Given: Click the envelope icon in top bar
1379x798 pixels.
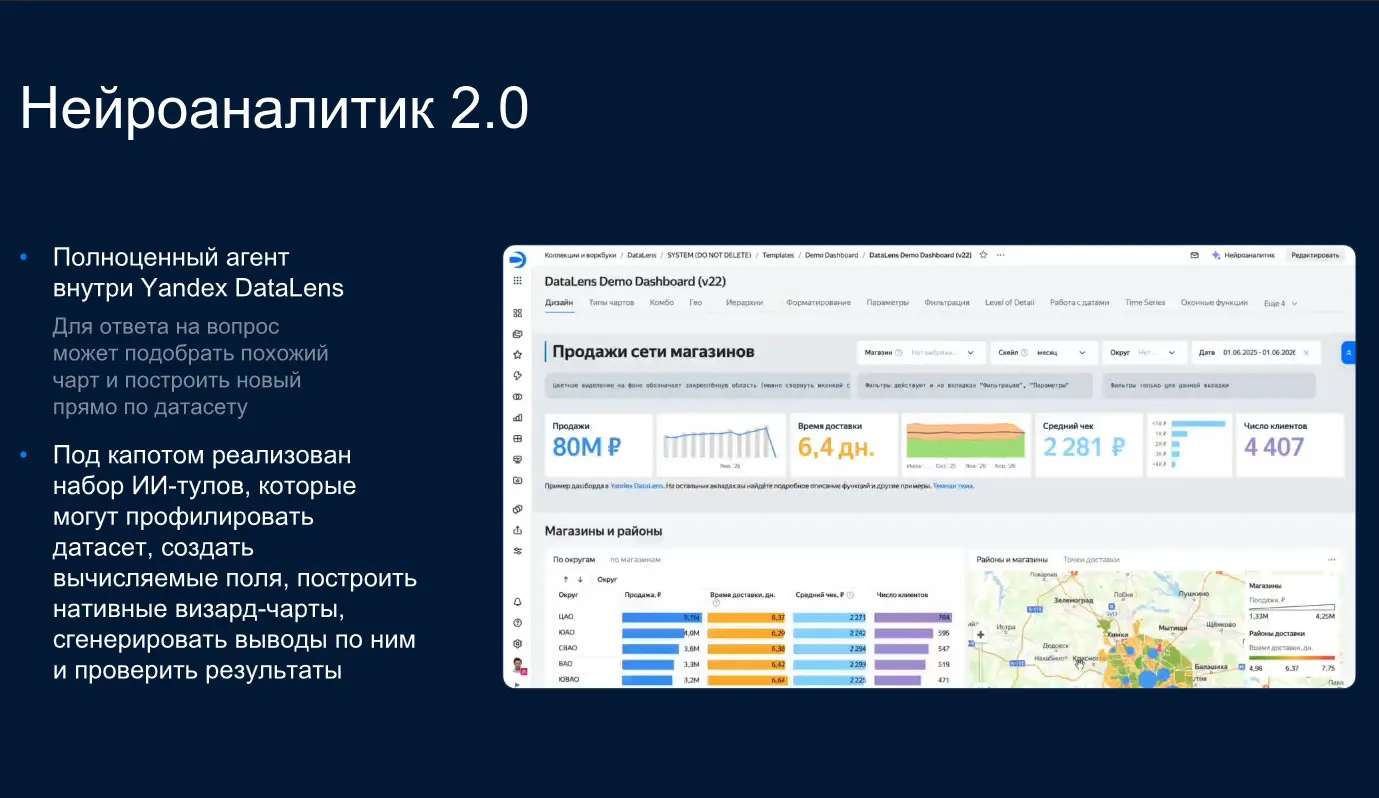Looking at the screenshot, I should [x=1194, y=255].
